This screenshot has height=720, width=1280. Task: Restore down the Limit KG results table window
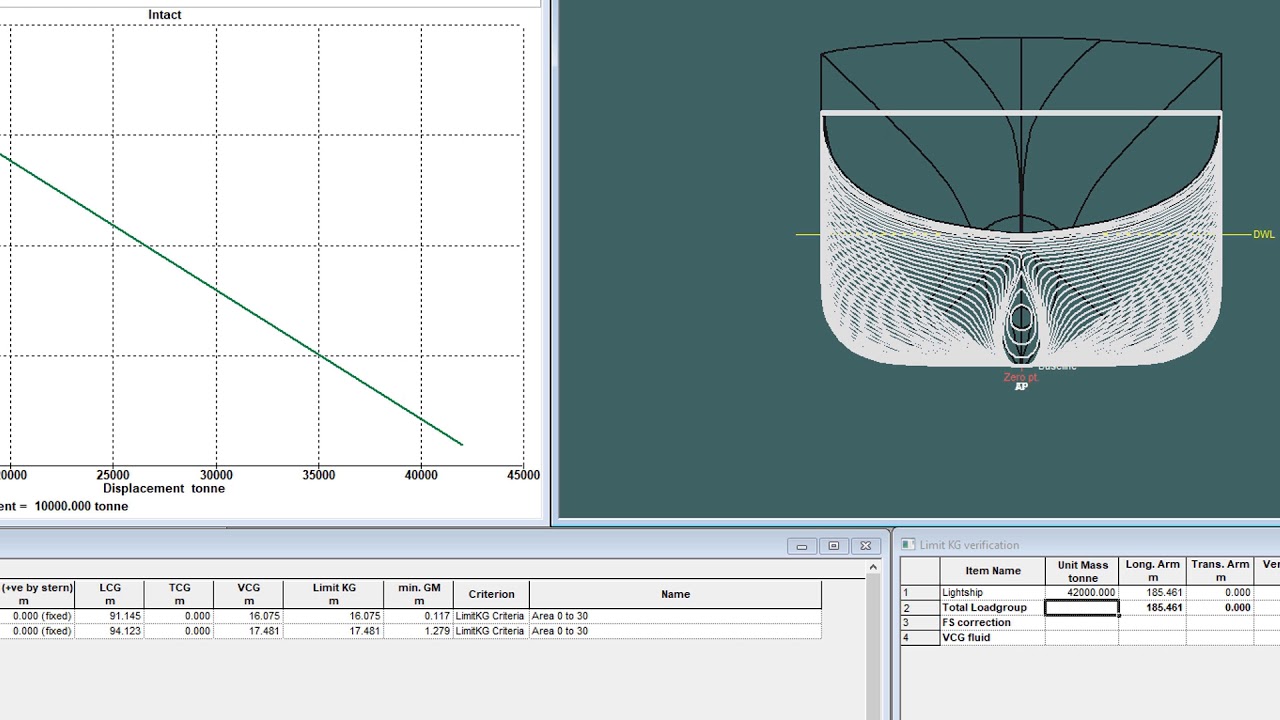pyautogui.click(x=833, y=546)
